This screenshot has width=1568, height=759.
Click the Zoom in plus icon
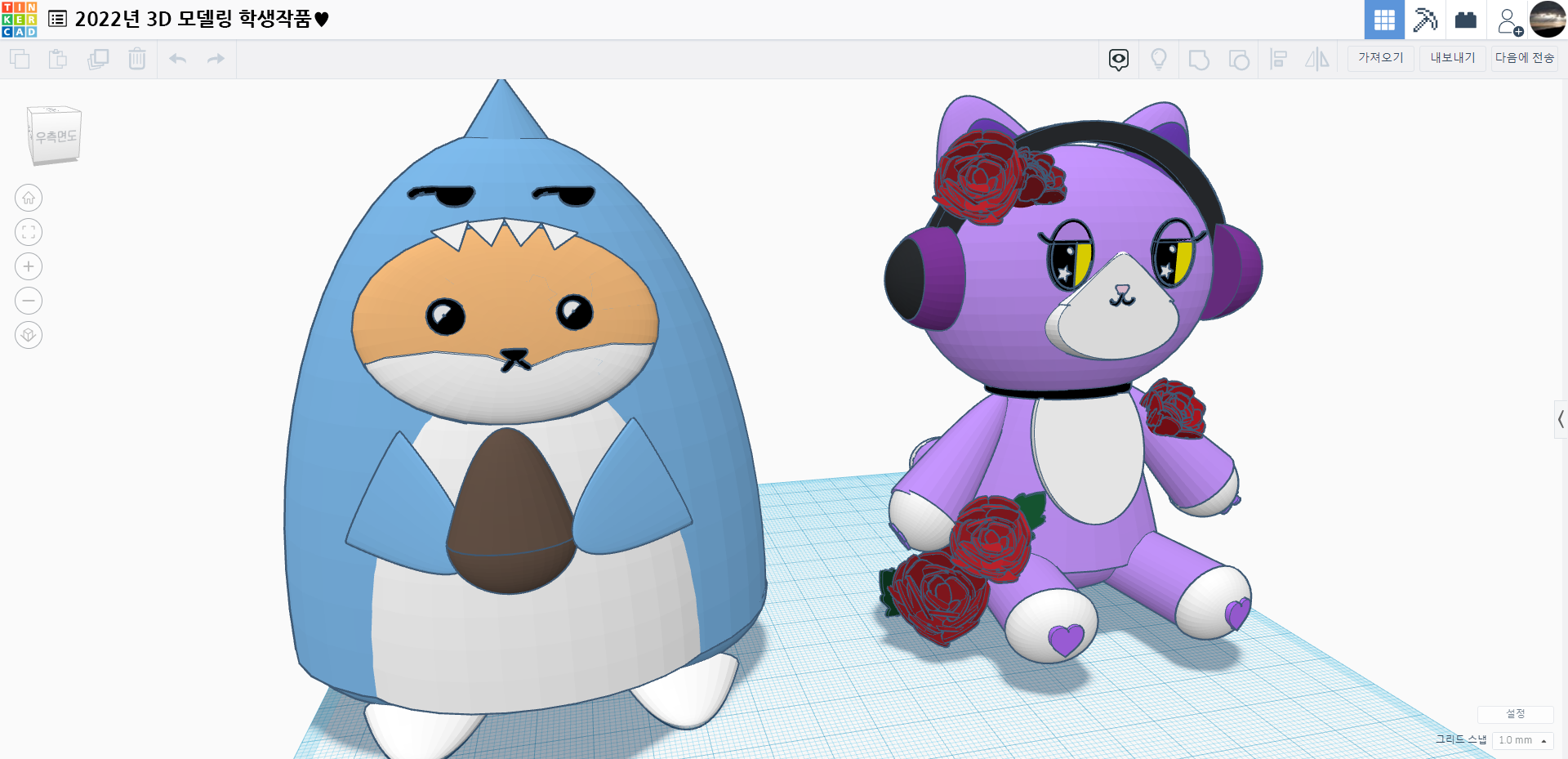point(29,266)
